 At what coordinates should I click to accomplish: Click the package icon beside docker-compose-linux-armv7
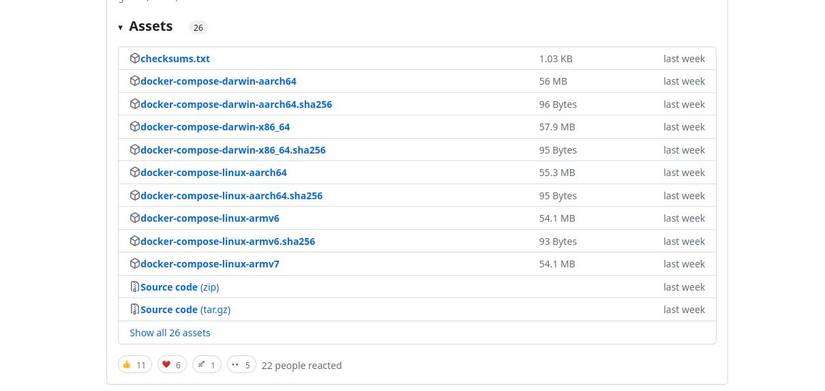pos(135,264)
